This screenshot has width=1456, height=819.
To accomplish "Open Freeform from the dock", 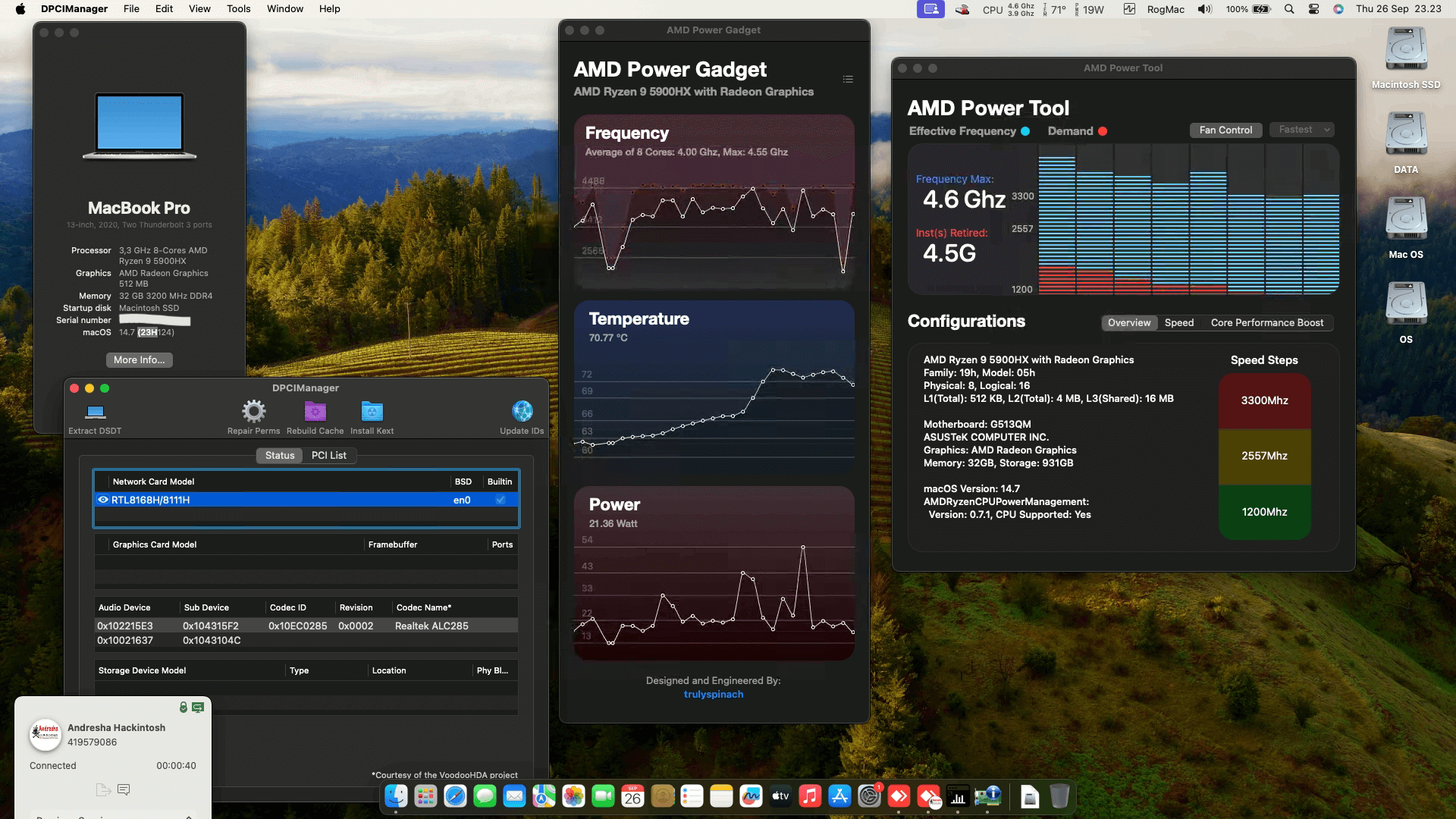I will coord(751,796).
